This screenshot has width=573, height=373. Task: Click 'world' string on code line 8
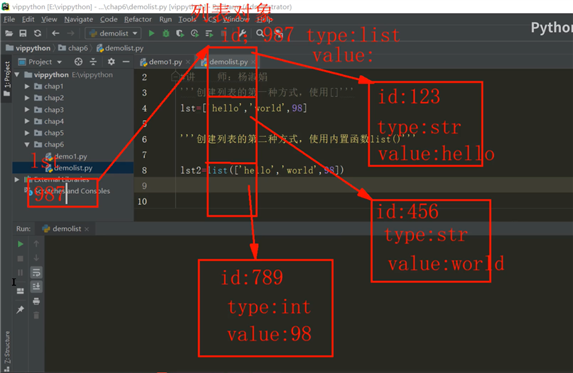pos(300,170)
